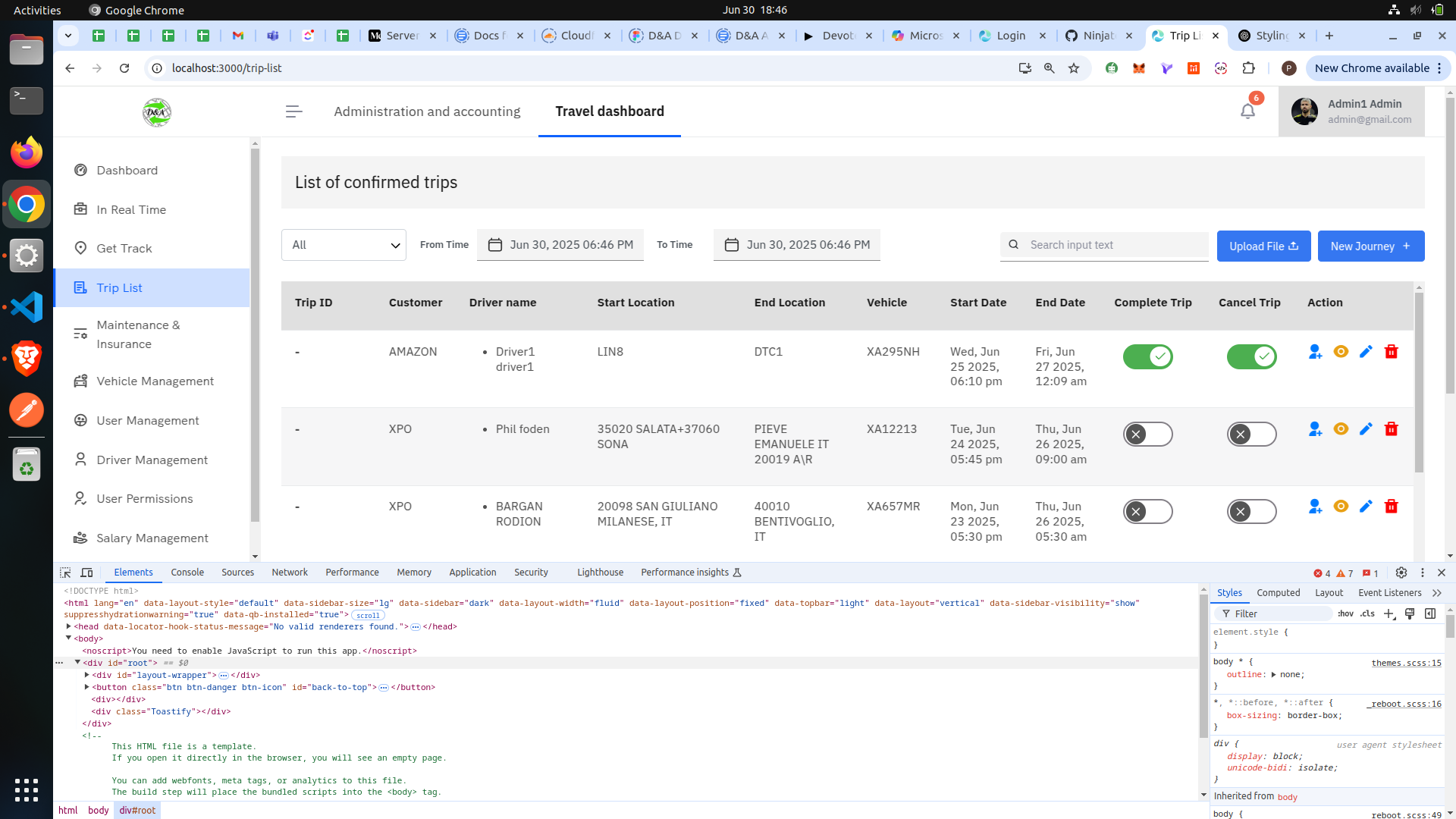Click assign-driver icon for AMAZON trip
Screen dimensions: 1456x819
[x=1315, y=352]
